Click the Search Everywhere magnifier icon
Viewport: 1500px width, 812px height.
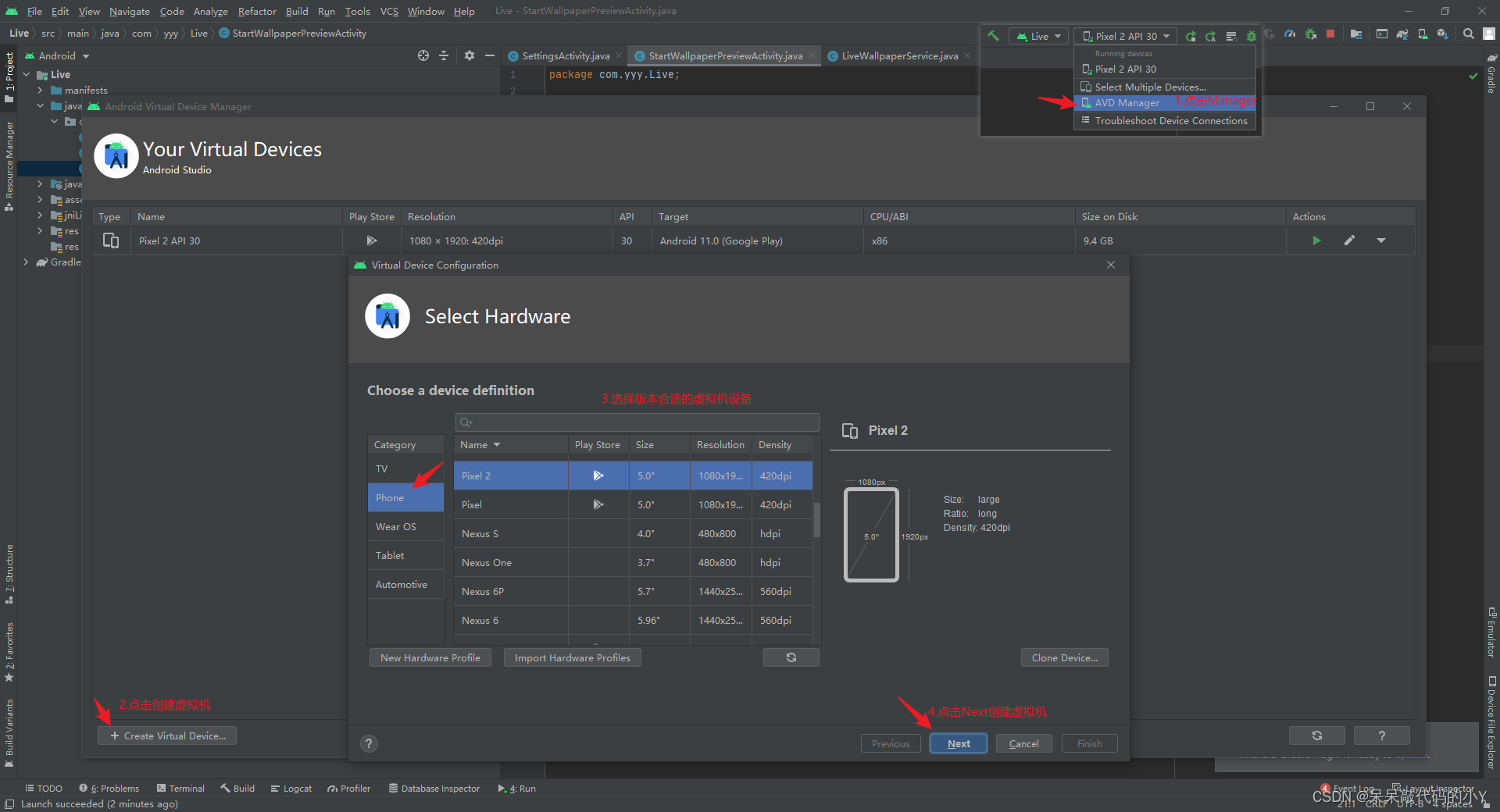(x=1469, y=34)
